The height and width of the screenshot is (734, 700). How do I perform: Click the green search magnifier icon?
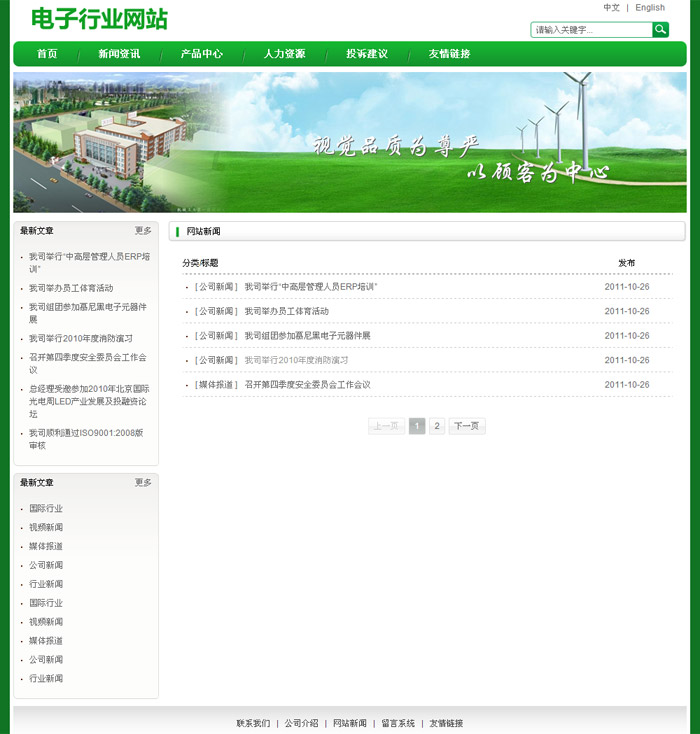(x=660, y=30)
